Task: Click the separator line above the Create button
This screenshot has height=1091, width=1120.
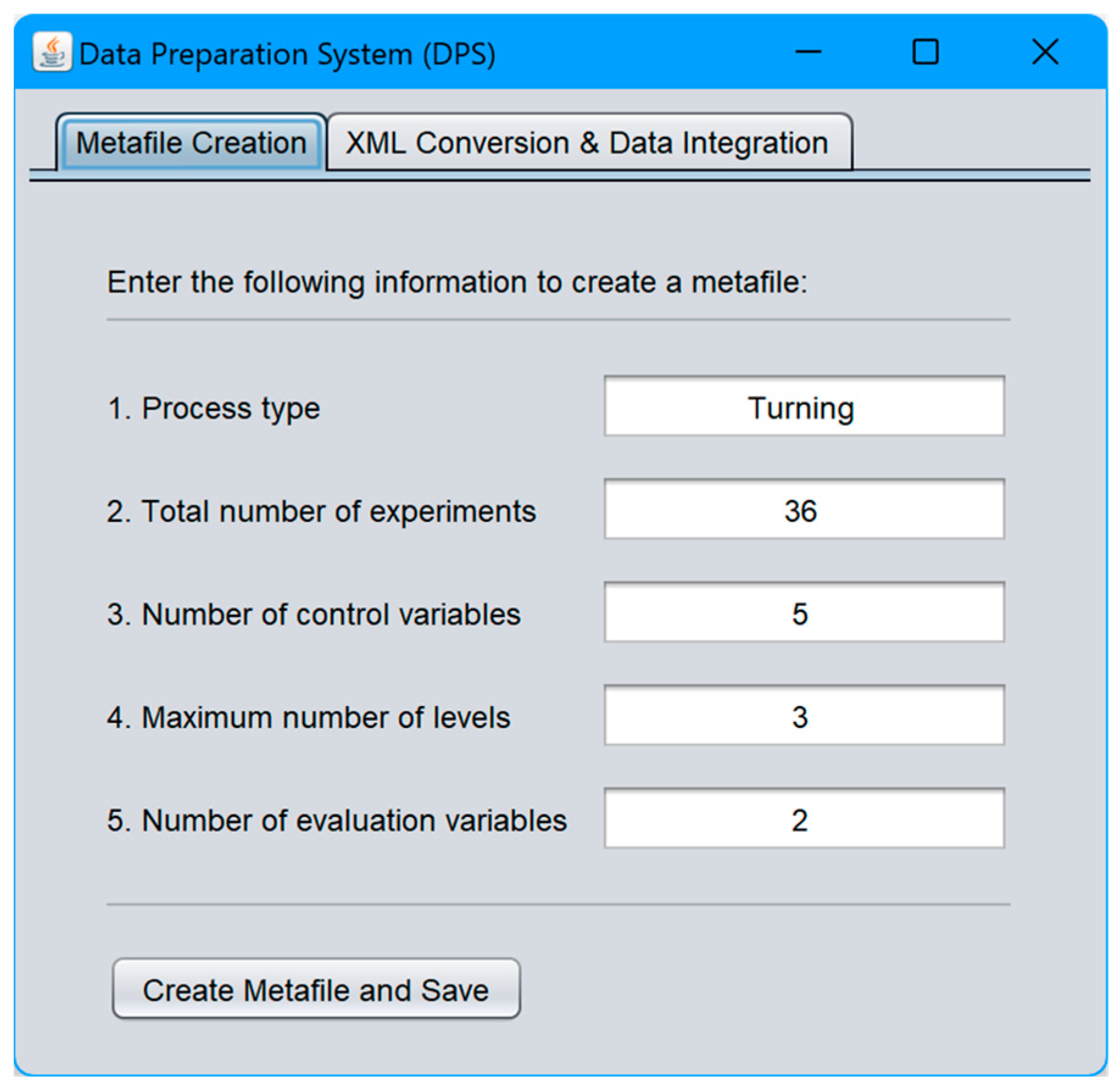Action: point(558,905)
